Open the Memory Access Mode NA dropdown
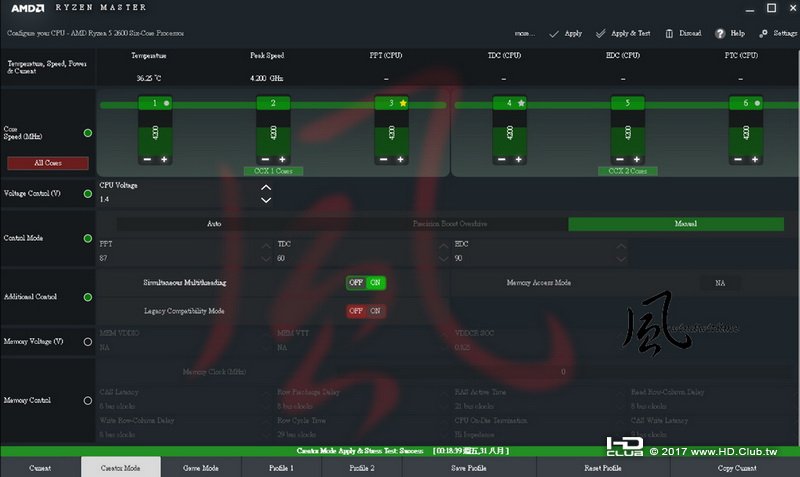 [720, 283]
